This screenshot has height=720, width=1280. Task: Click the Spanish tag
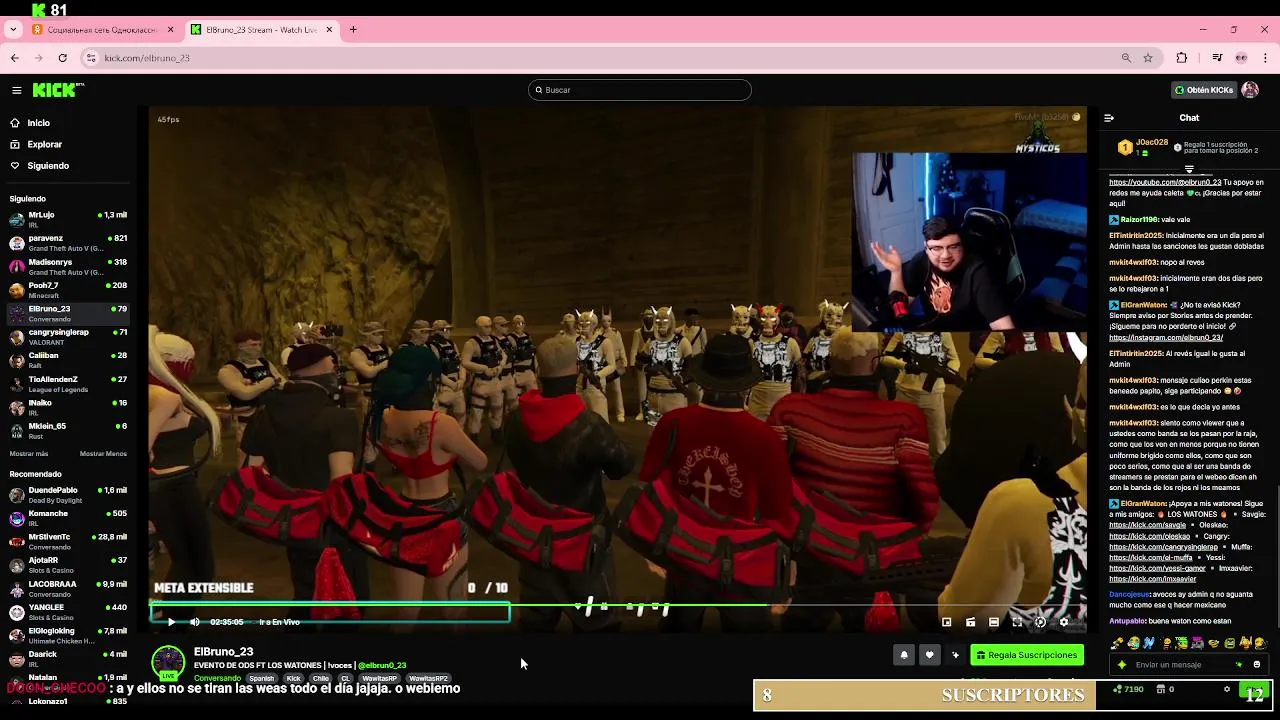(261, 679)
